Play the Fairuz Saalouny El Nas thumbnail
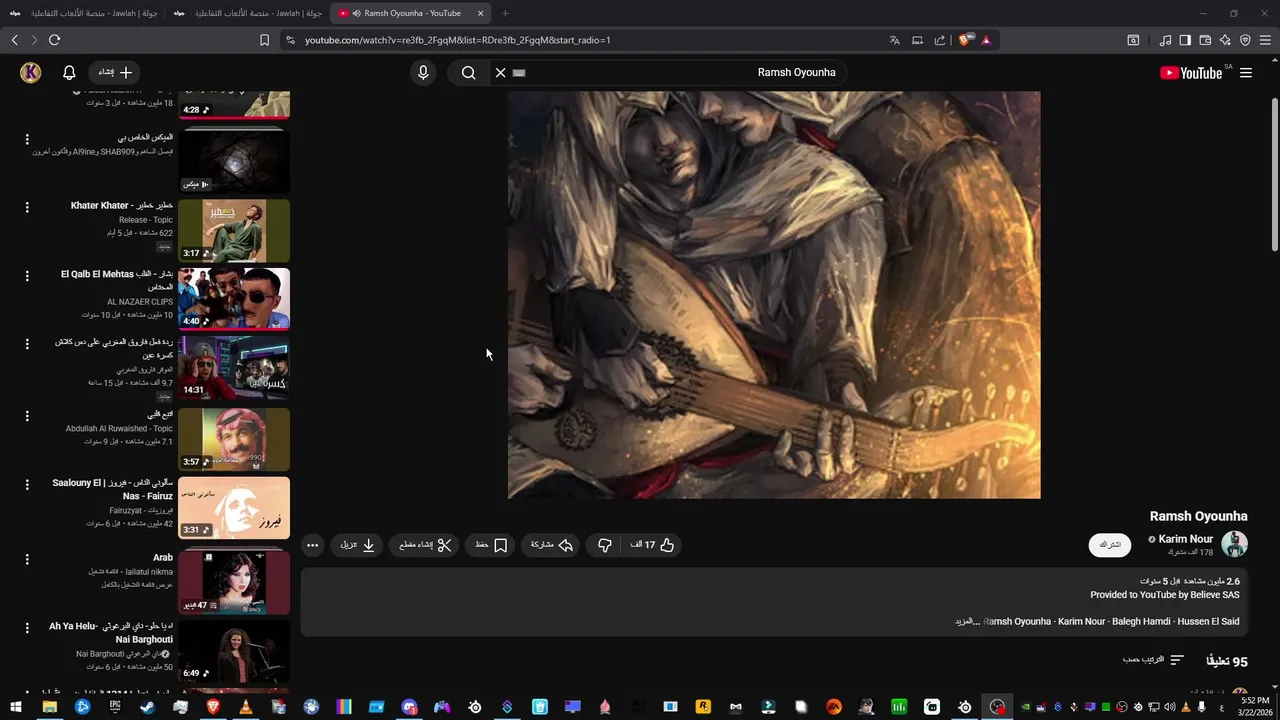The width and height of the screenshot is (1280, 720). point(234,507)
